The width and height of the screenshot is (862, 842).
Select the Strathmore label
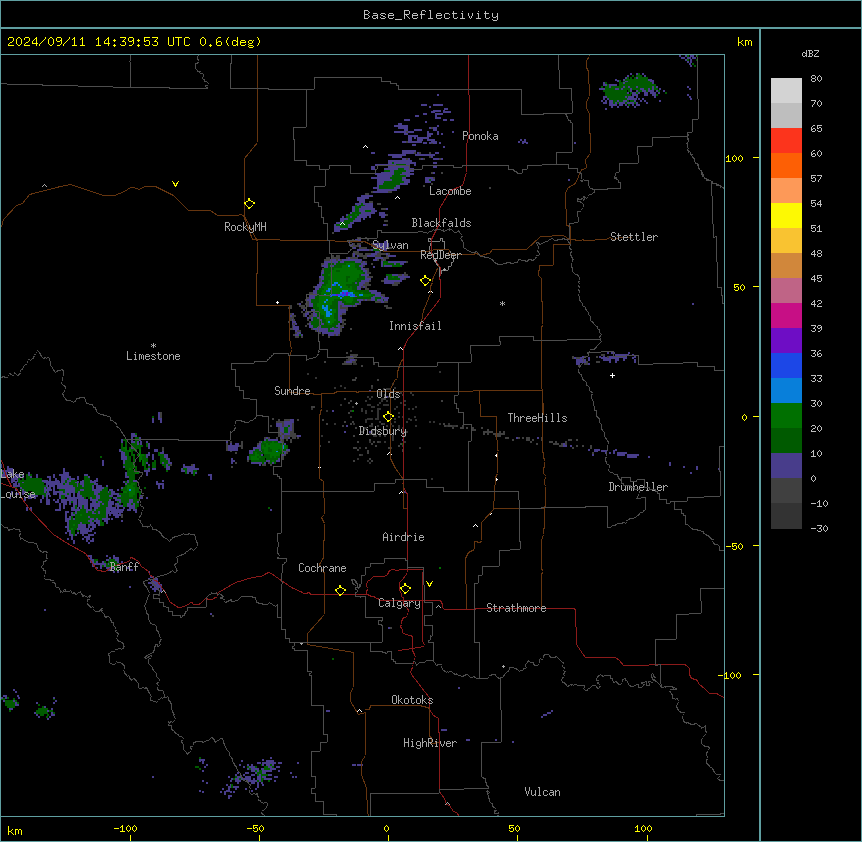coord(516,608)
